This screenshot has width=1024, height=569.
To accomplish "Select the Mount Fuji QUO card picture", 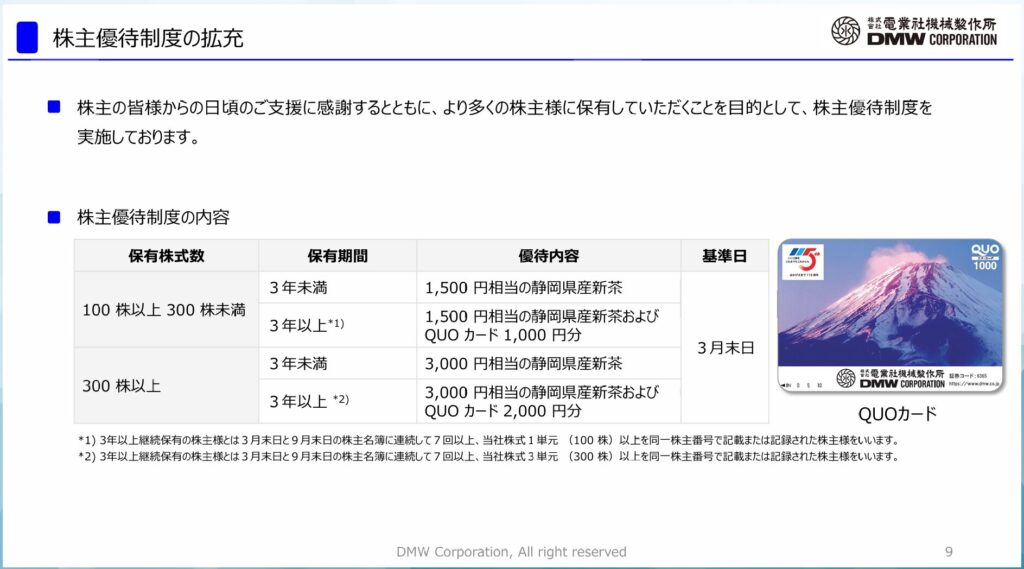I will [890, 316].
